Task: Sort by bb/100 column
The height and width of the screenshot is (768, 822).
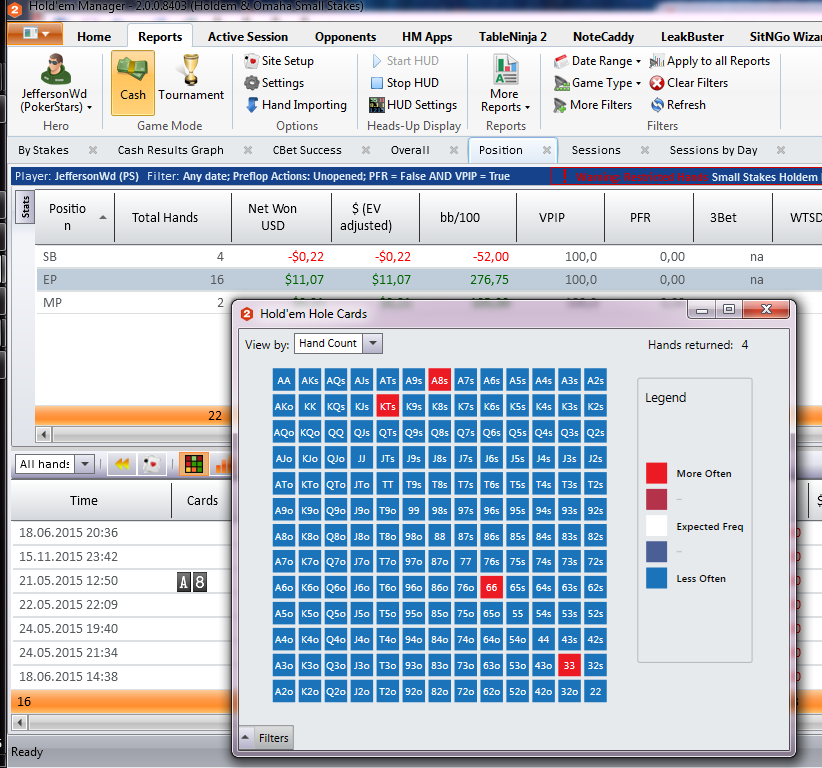Action: [x=468, y=217]
